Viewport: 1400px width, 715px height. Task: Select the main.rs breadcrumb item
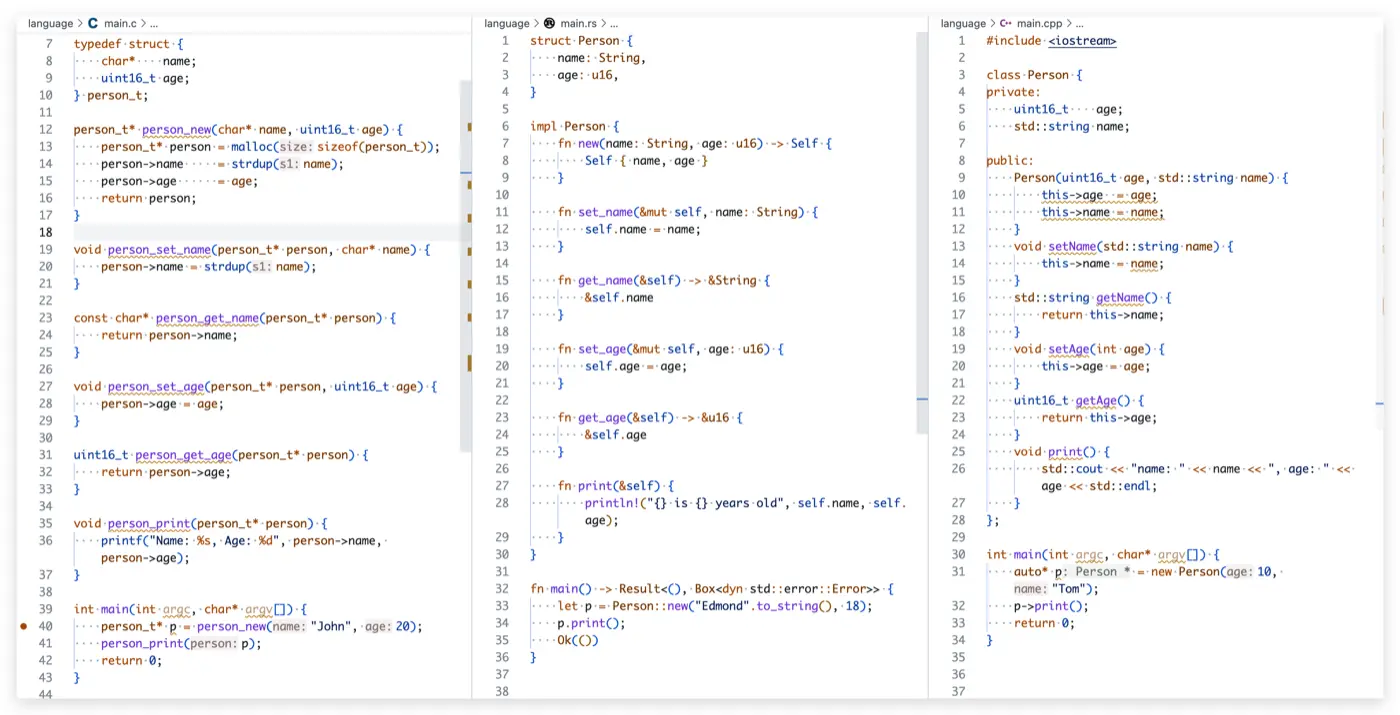[577, 23]
